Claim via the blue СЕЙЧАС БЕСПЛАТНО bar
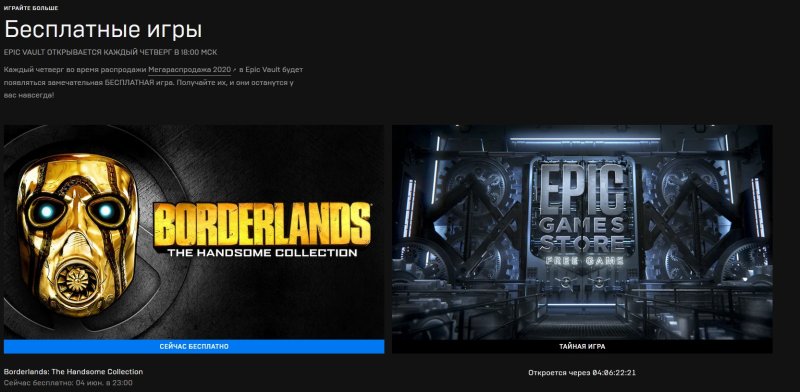Image resolution: width=800 pixels, height=392 pixels. [x=194, y=347]
